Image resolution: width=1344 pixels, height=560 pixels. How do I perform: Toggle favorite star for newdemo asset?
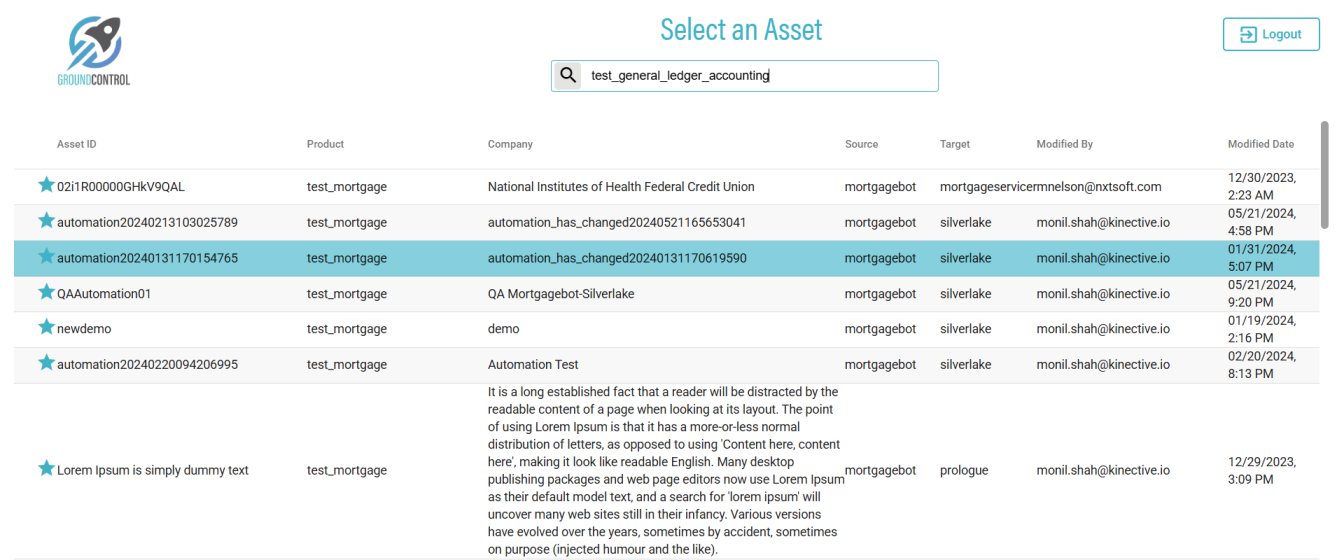tap(46, 328)
